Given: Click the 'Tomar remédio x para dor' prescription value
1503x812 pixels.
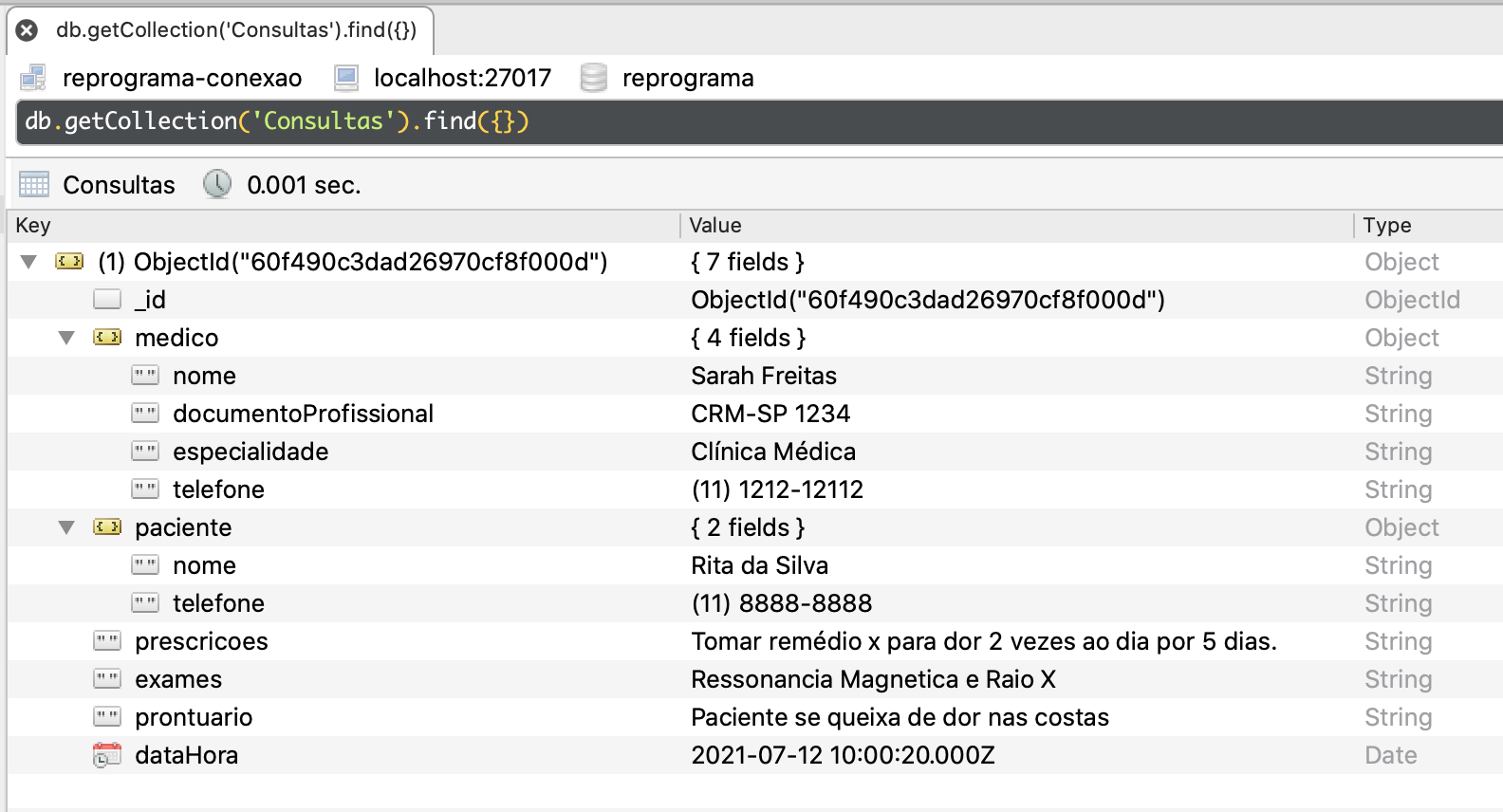Looking at the screenshot, I should [x=984, y=641].
